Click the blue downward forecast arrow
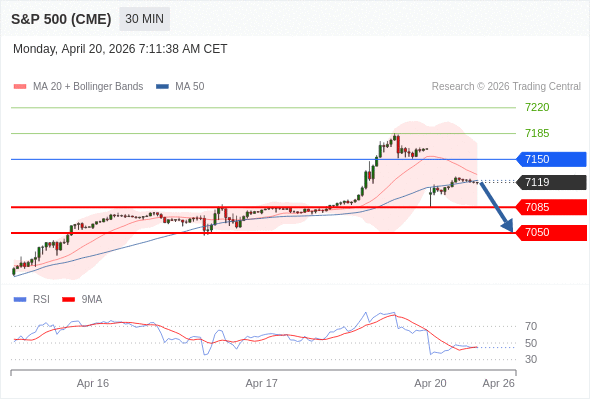The height and width of the screenshot is (400, 590). (x=497, y=207)
